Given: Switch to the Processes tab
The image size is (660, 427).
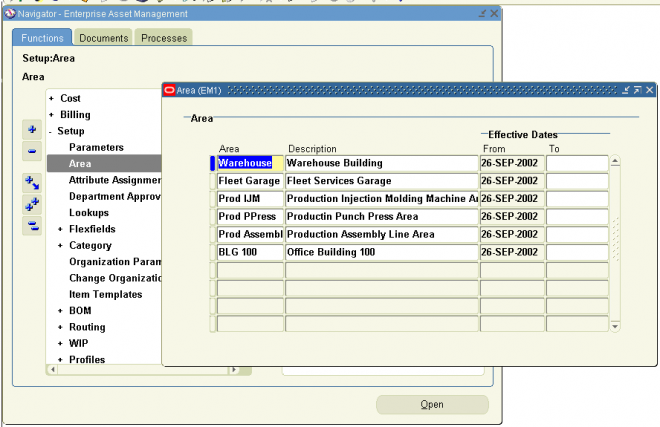Looking at the screenshot, I should (164, 38).
